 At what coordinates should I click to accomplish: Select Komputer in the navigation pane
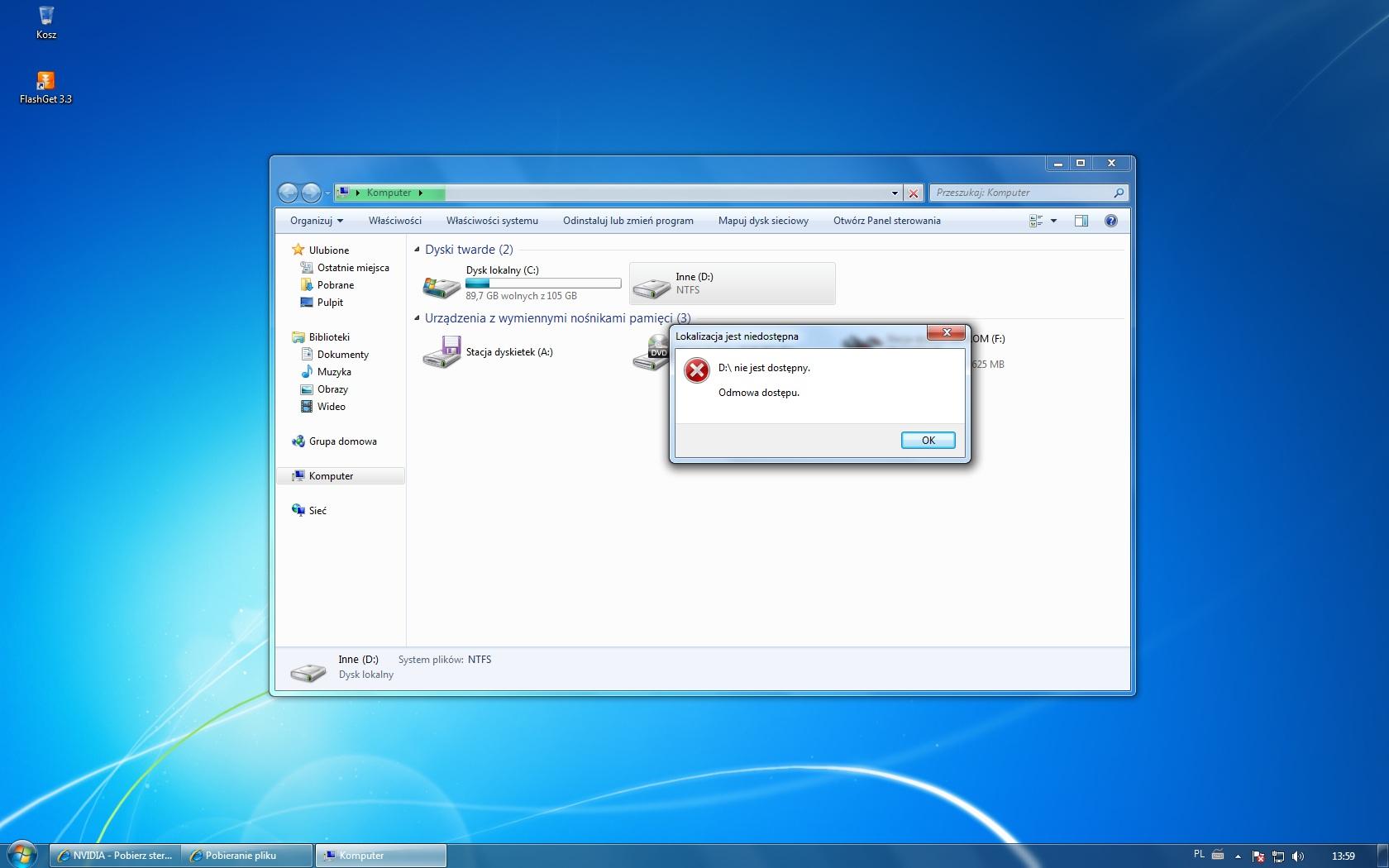pos(341,476)
